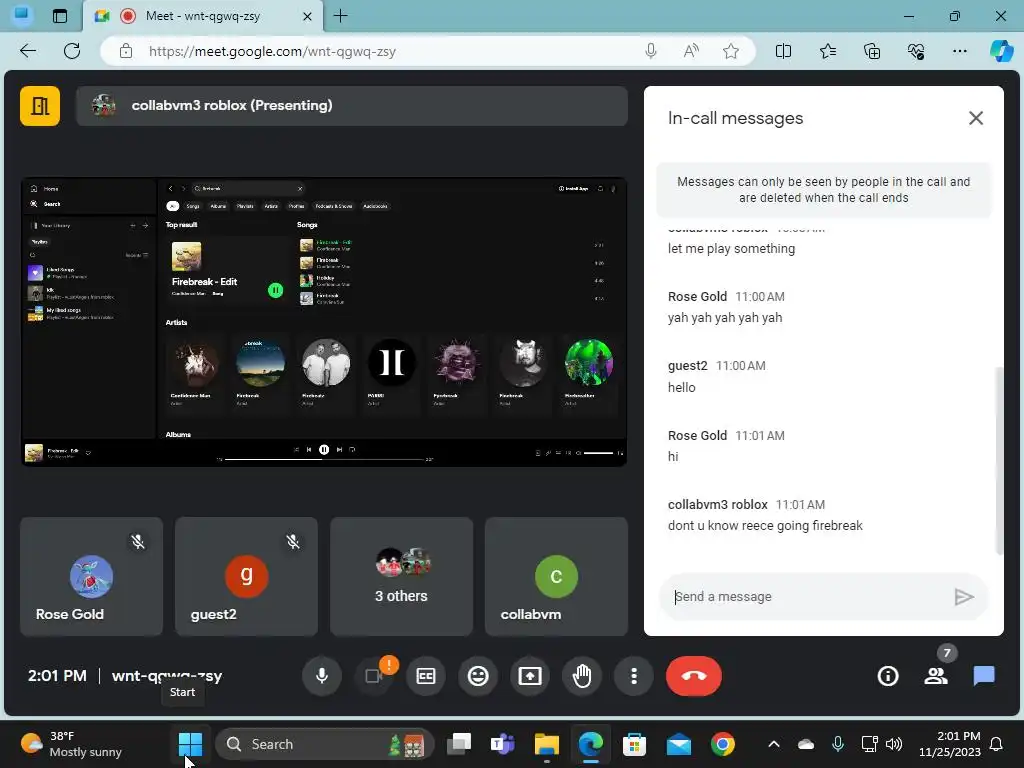Click the taskbar Search box
The image size is (1024, 768).
click(x=325, y=744)
